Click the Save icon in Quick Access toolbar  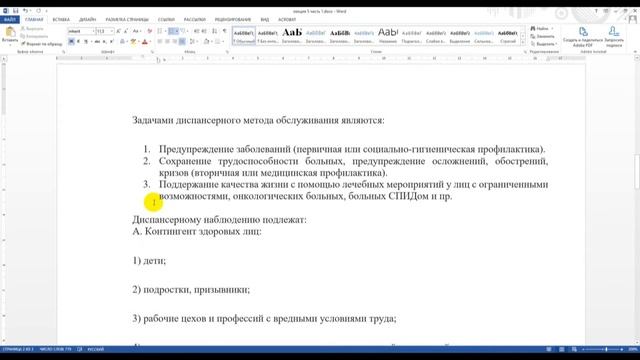[16, 11]
